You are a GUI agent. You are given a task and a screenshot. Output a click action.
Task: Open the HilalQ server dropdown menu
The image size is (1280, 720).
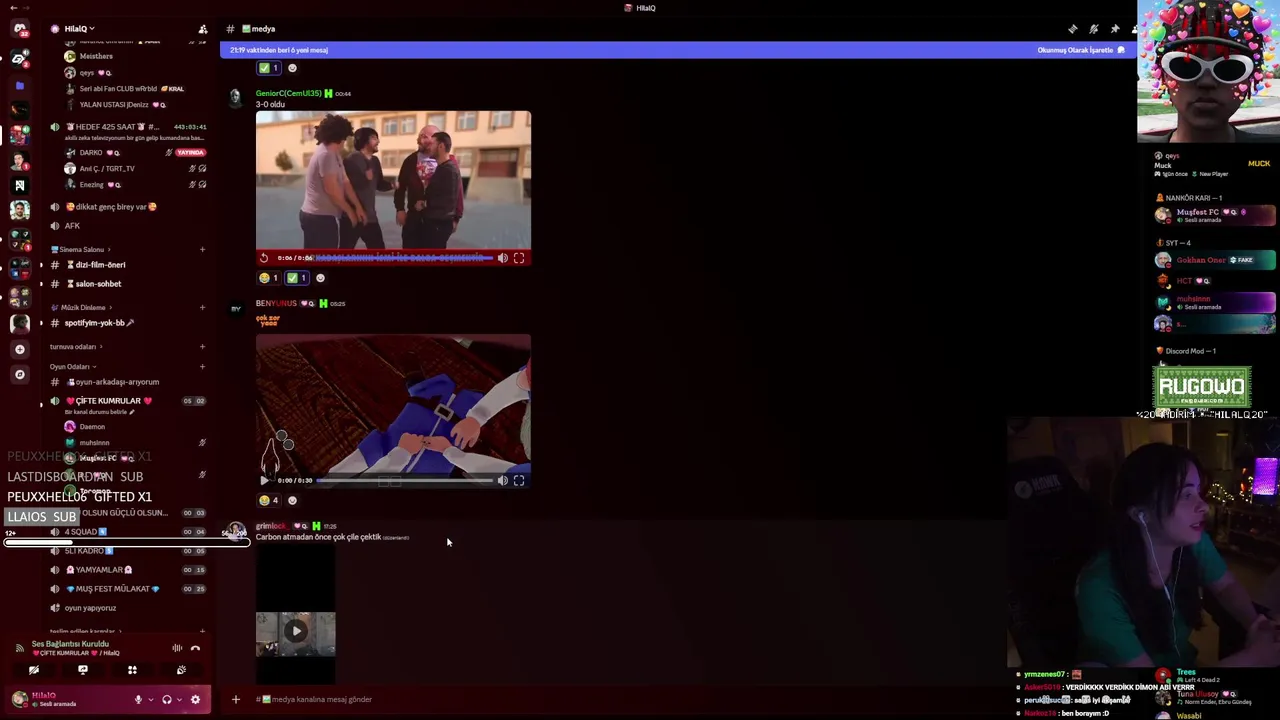[80, 29]
